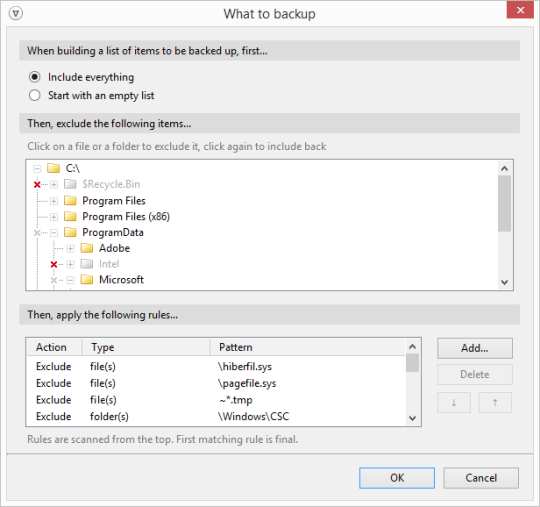Include back the Intel folder label
Viewport: 540px width, 507px height.
(x=109, y=264)
